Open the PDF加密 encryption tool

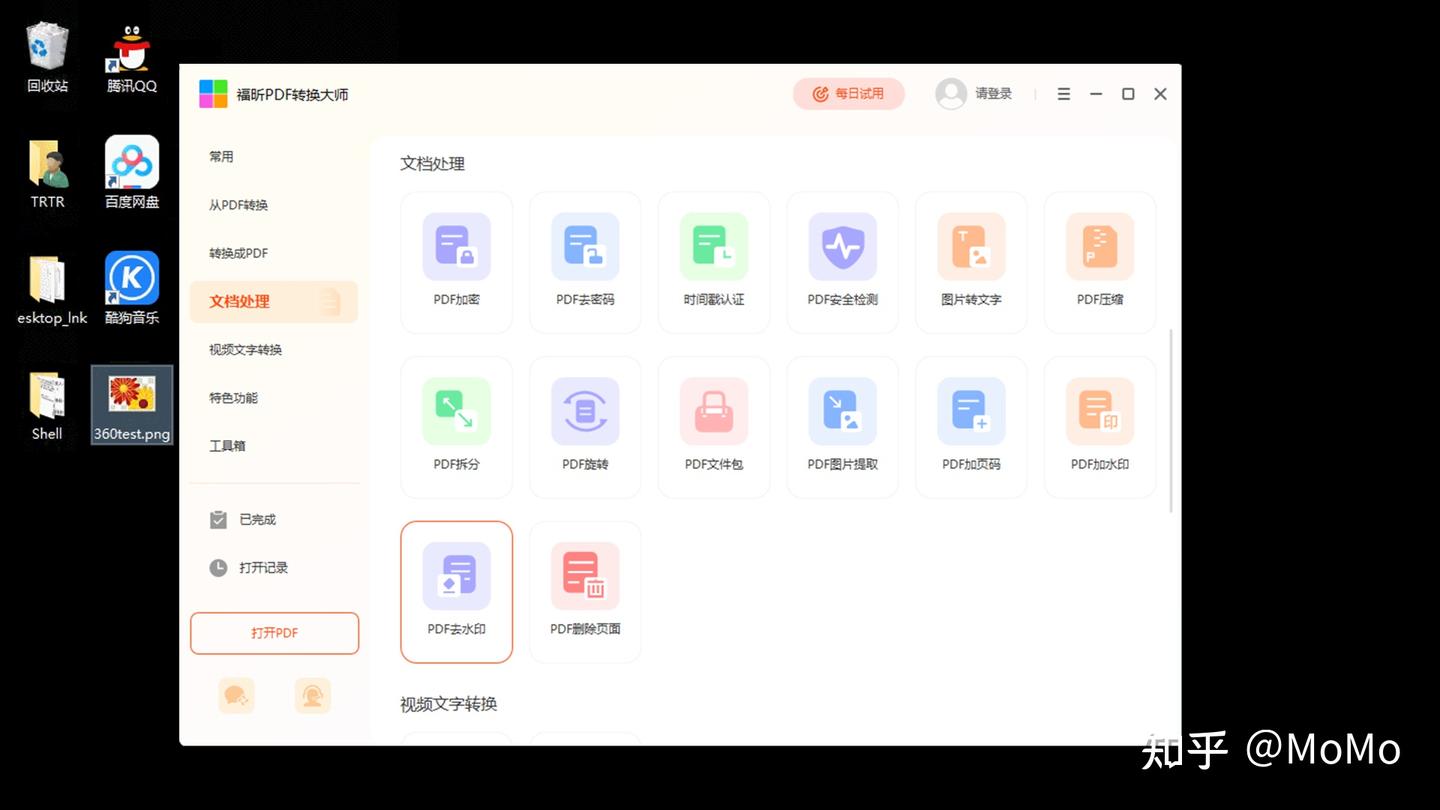pyautogui.click(x=456, y=263)
